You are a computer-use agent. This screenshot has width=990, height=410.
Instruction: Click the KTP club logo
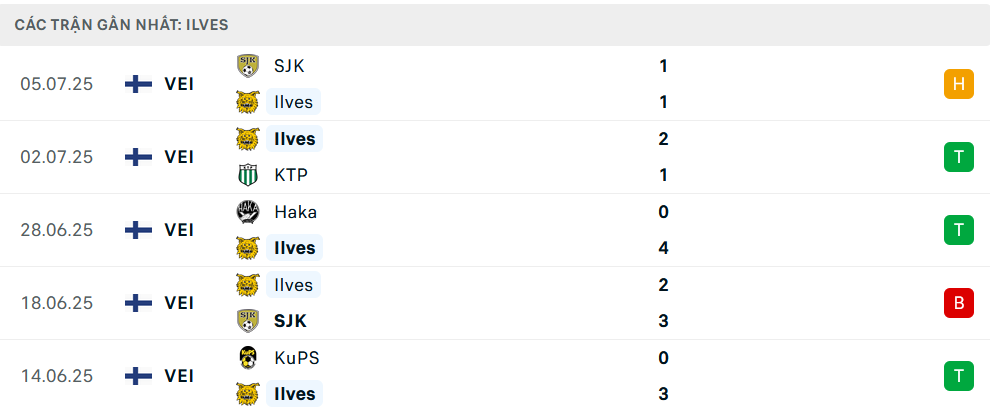(x=248, y=175)
